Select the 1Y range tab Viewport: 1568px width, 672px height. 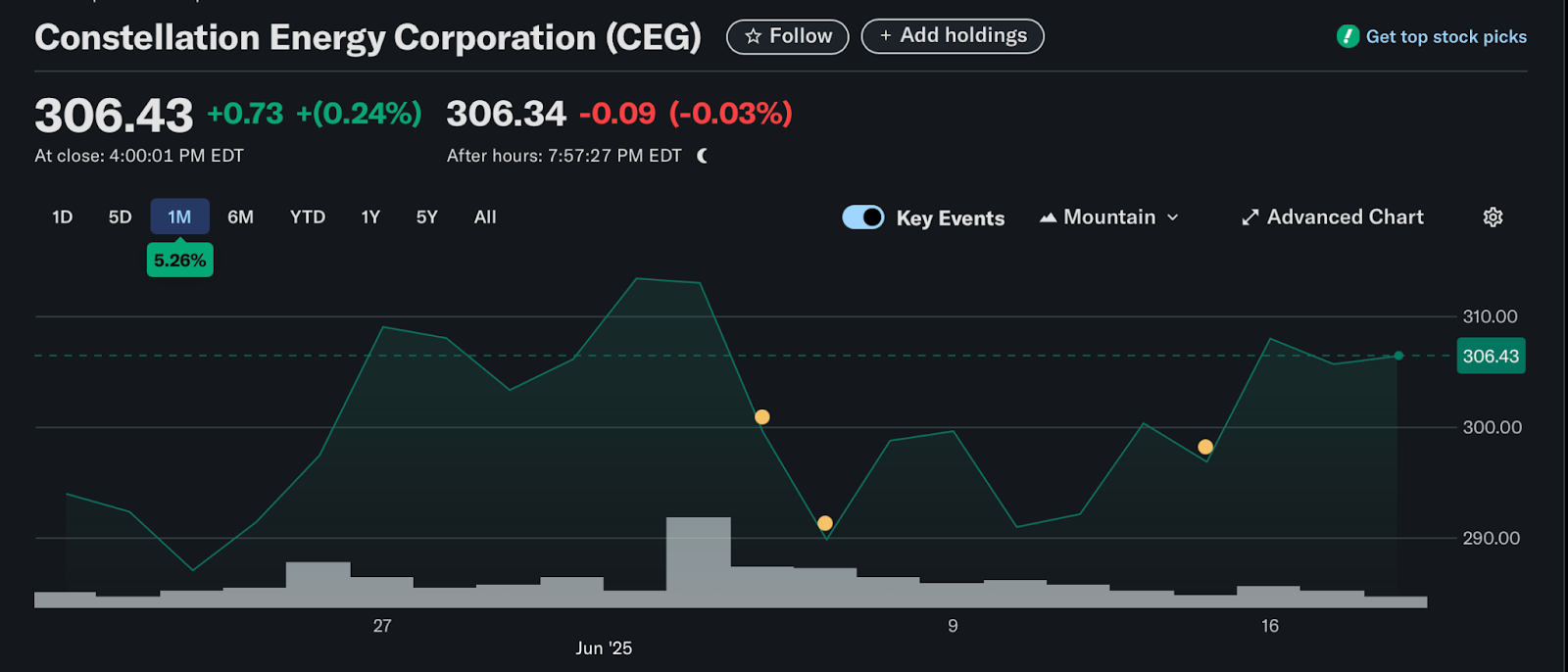[370, 217]
